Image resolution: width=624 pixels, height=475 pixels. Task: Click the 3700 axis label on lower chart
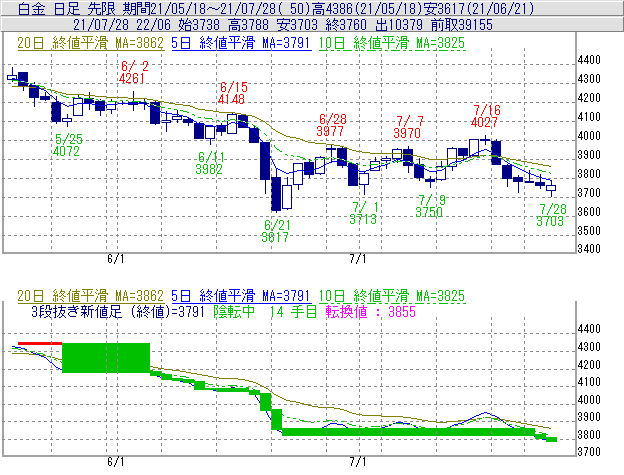[x=589, y=452]
